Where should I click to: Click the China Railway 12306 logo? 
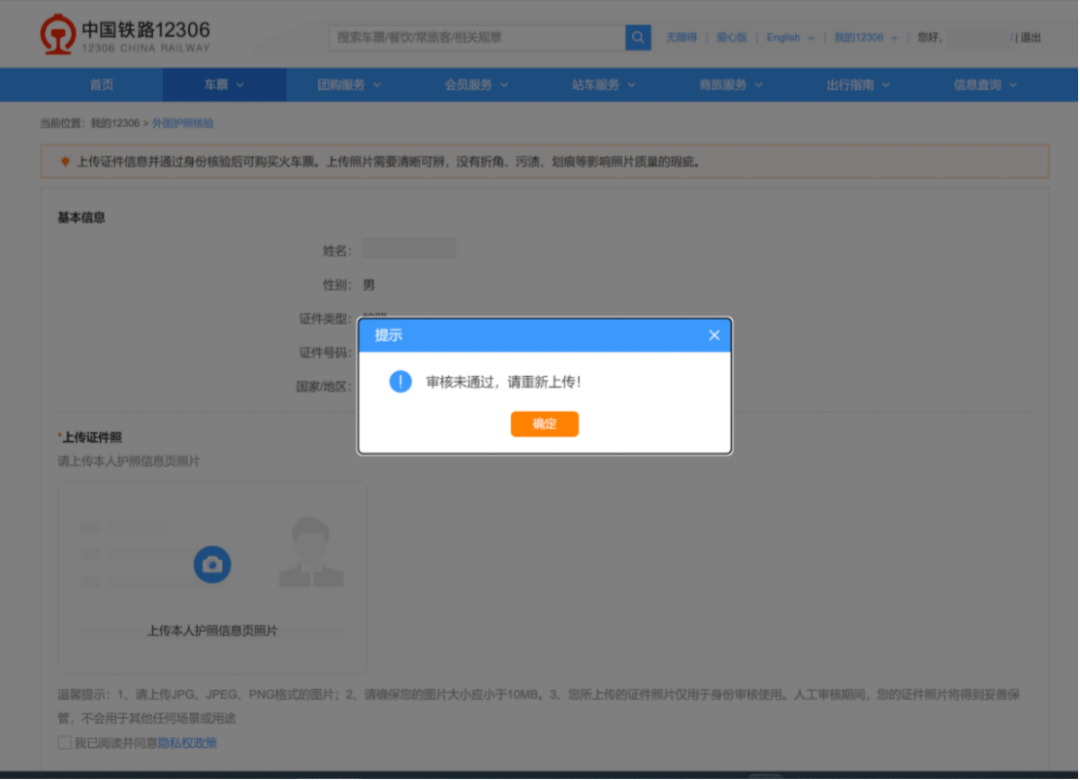coord(125,35)
